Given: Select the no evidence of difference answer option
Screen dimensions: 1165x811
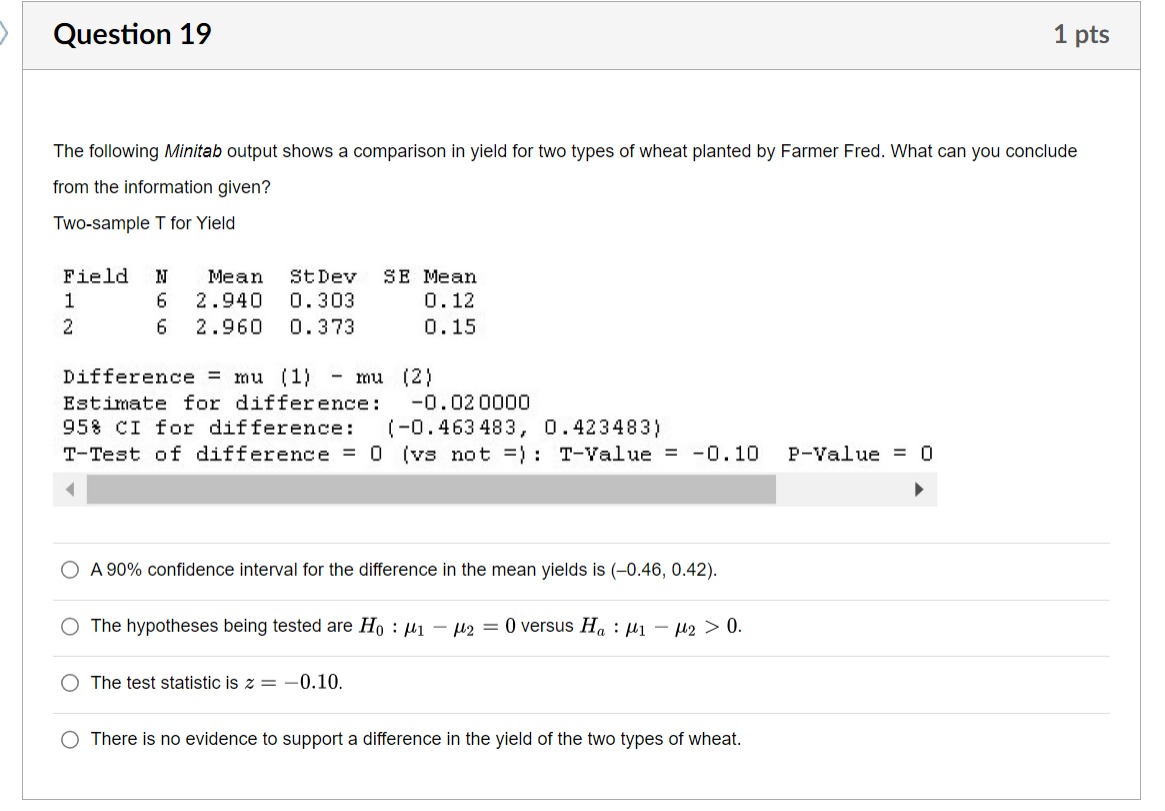Looking at the screenshot, I should pos(70,739).
